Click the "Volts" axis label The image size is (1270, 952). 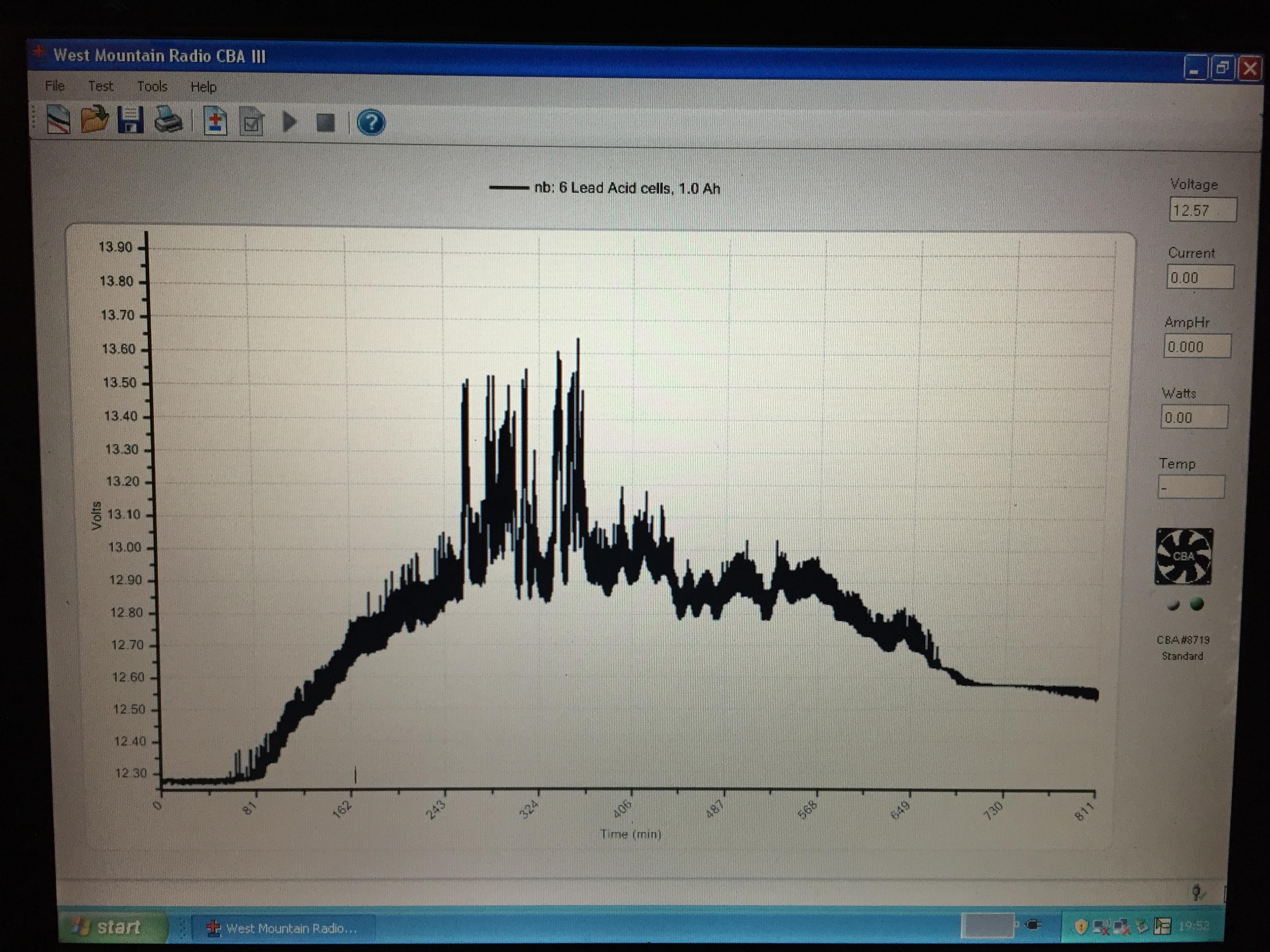click(96, 515)
